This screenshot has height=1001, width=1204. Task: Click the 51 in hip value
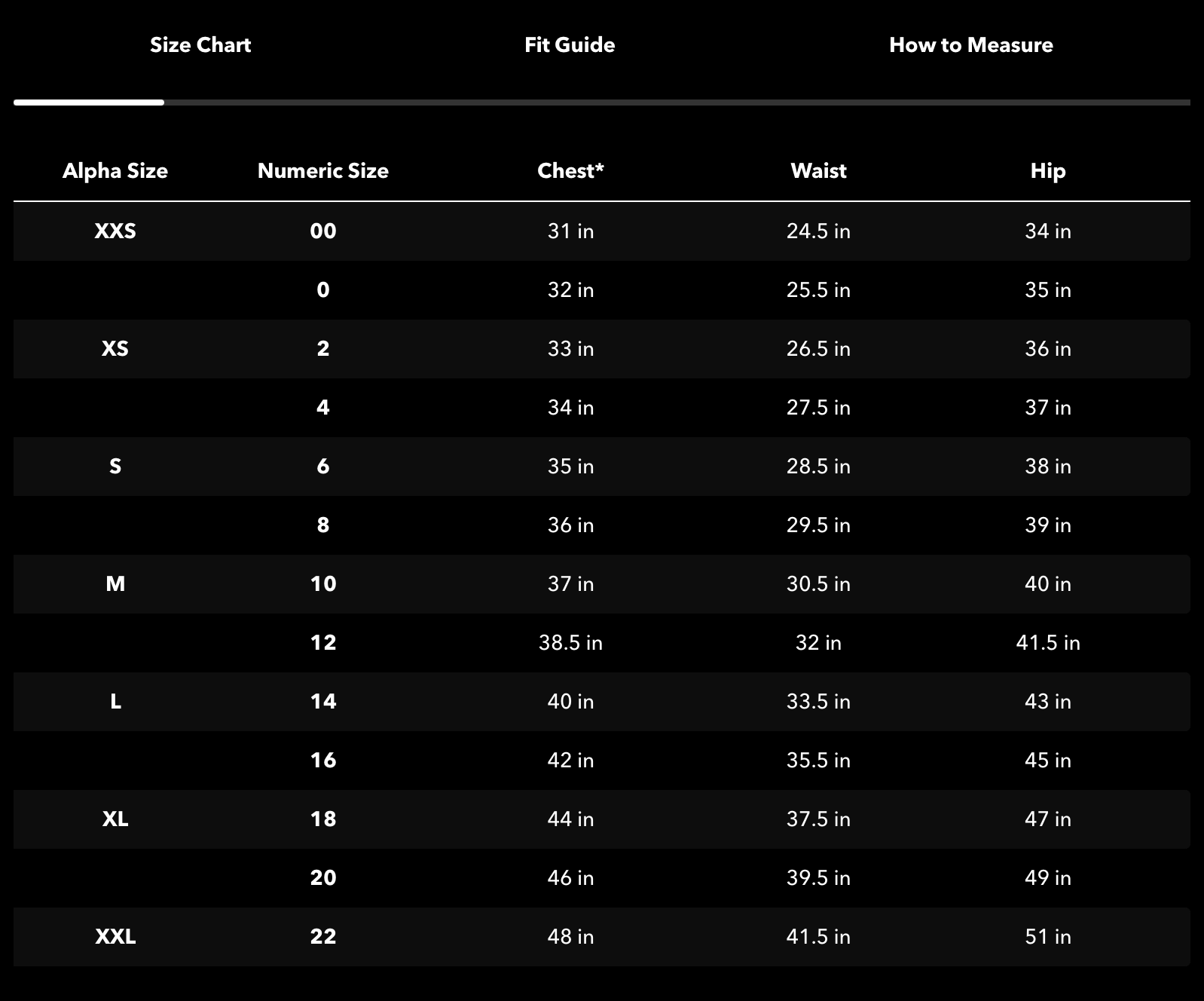[1047, 936]
